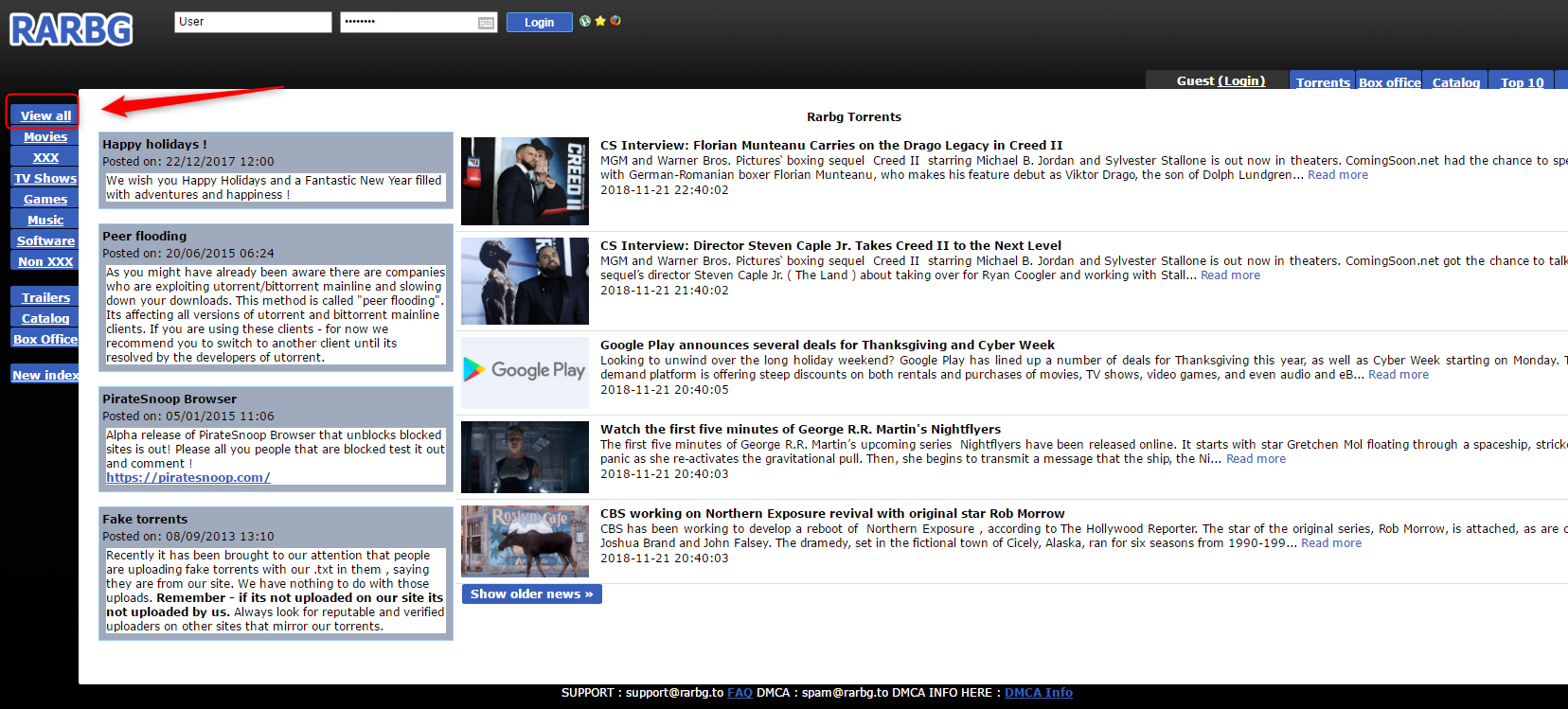Focus the password input field
The width and height of the screenshot is (1568, 709).
click(408, 22)
